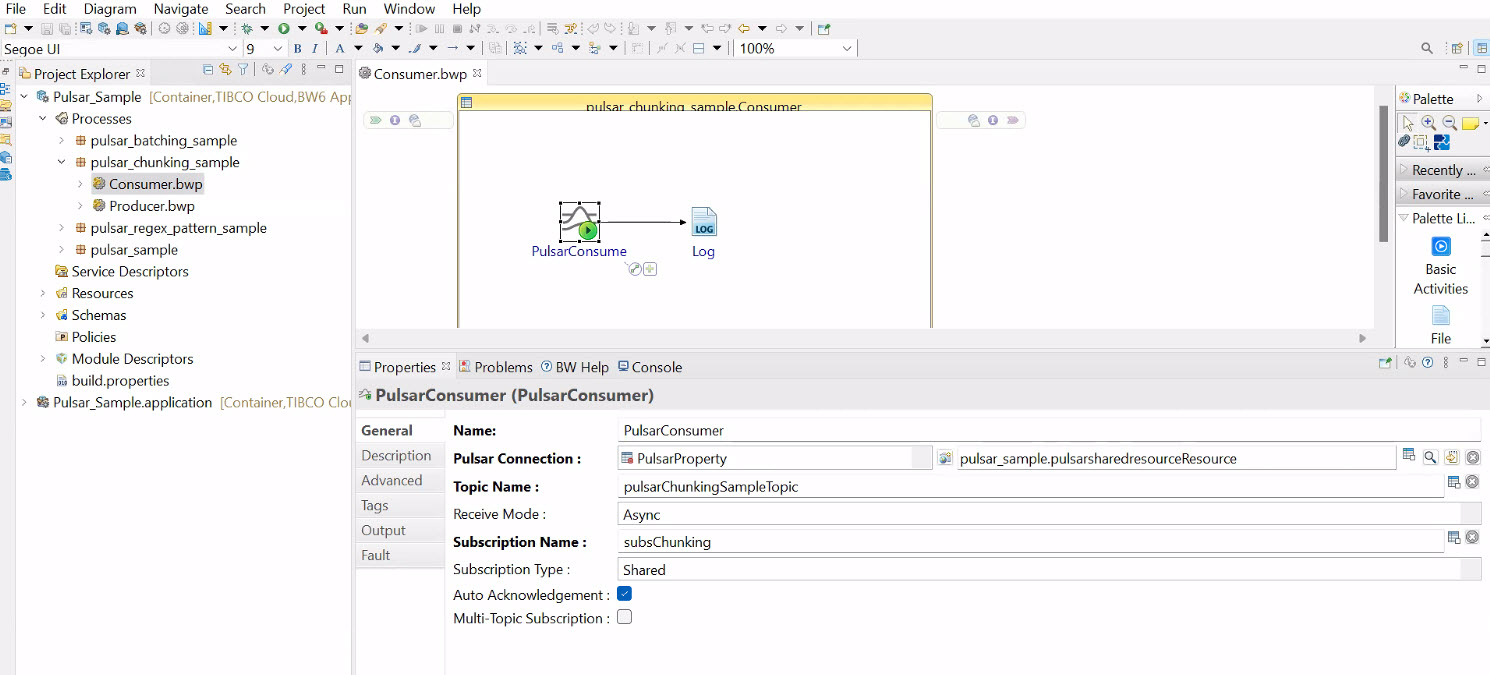Expand the pulsar_batching_sample tree node
The image size is (1490, 675).
coord(62,141)
